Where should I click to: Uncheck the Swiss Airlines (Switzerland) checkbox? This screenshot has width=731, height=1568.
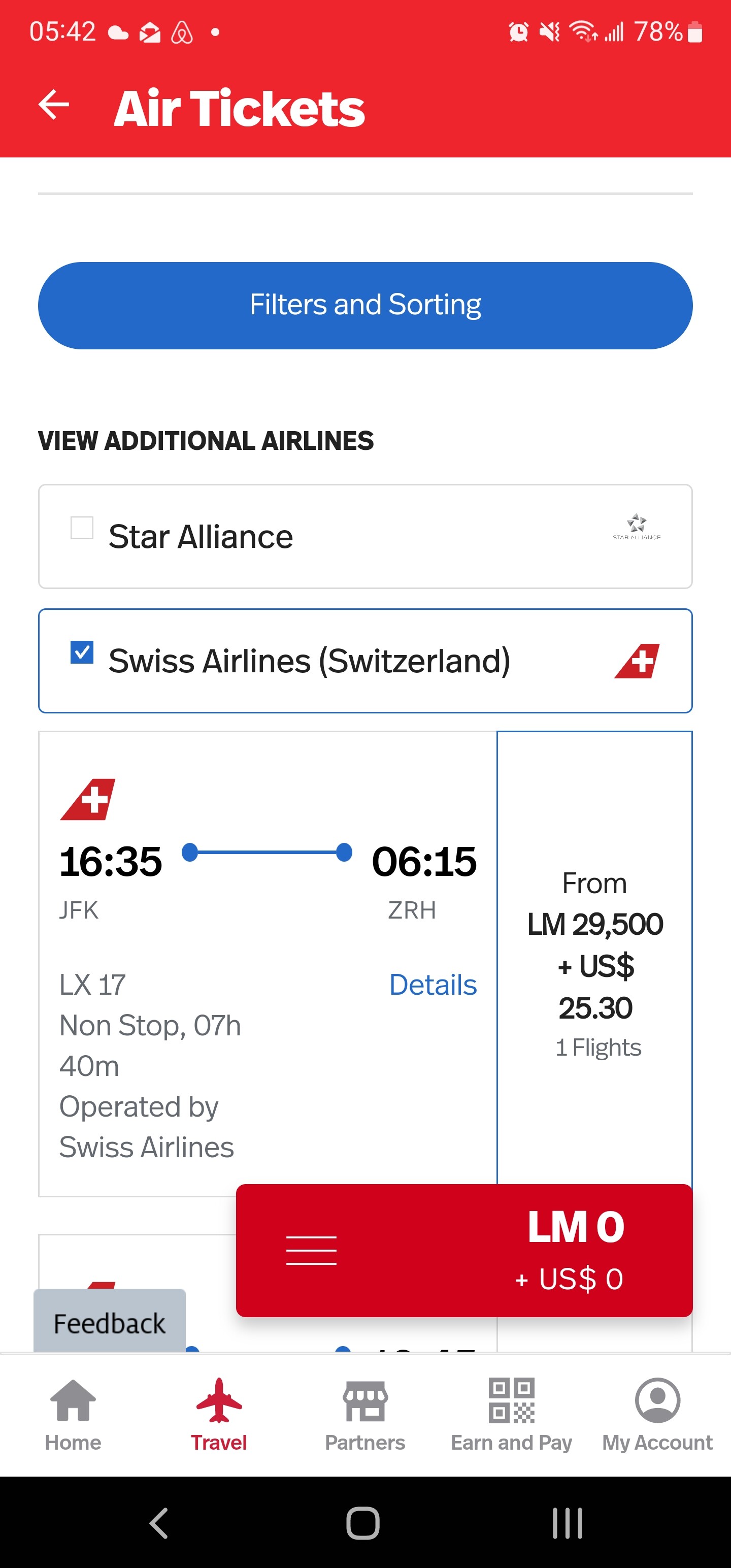[82, 652]
